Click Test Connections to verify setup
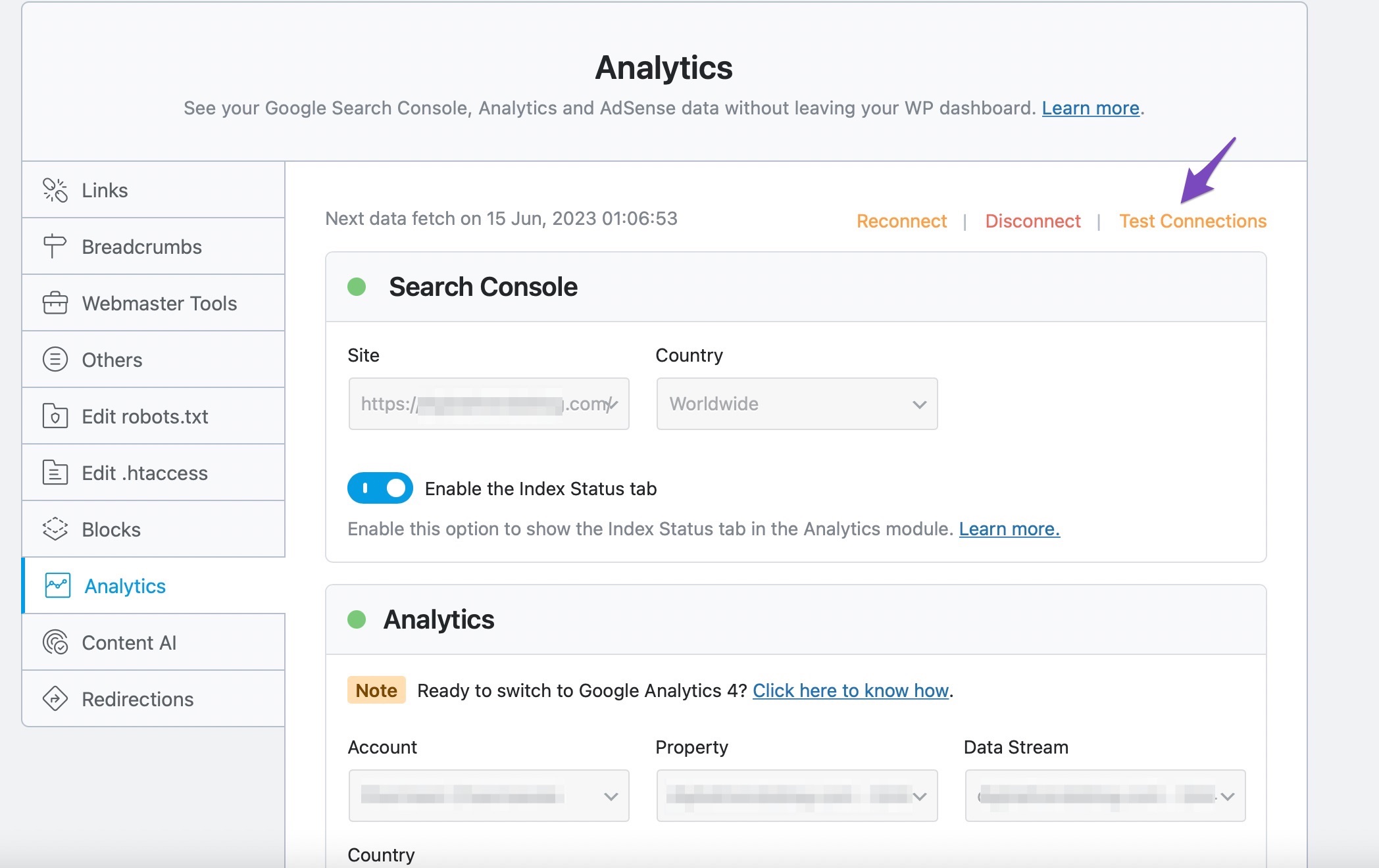Screen dimensions: 1379x868 pos(1192,219)
